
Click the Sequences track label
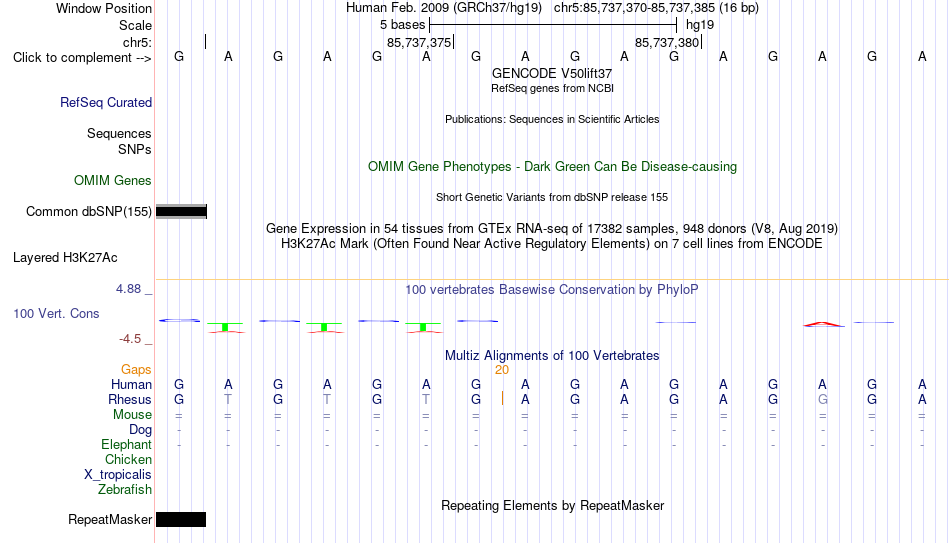pyautogui.click(x=119, y=133)
